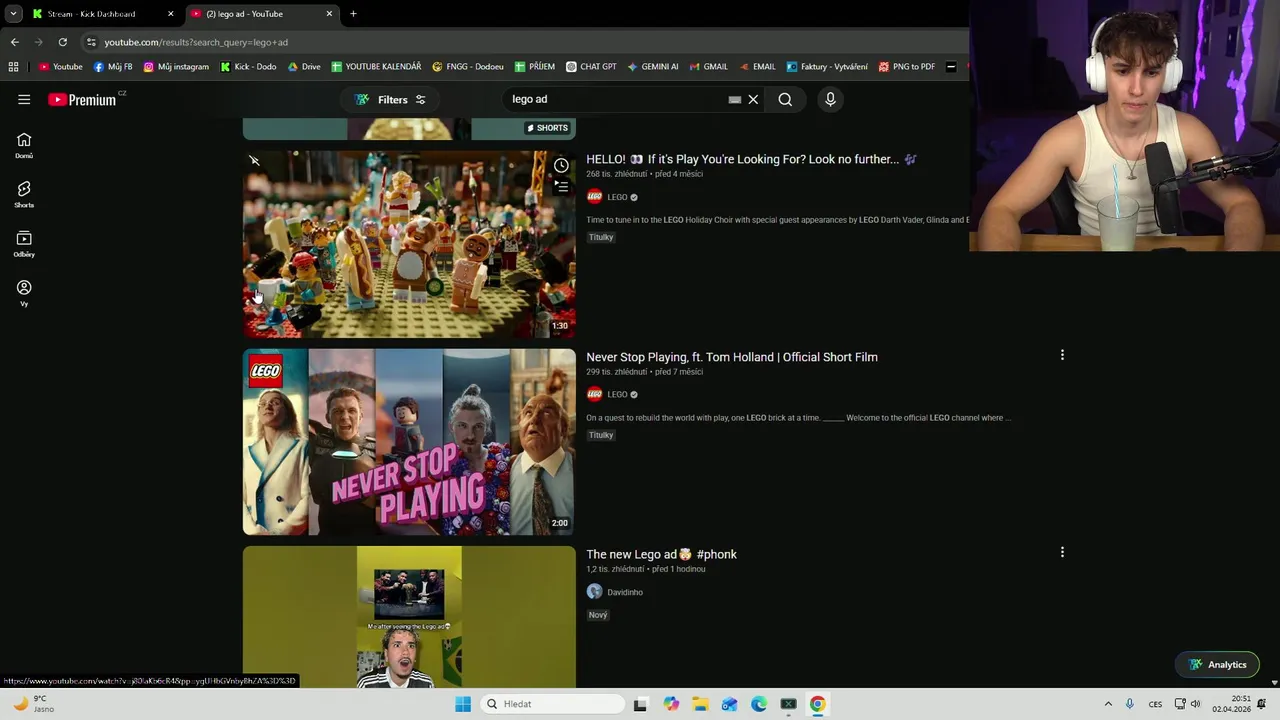This screenshot has width=1280, height=720.
Task: Open PNG to PDF bookmark
Action: click(907, 67)
